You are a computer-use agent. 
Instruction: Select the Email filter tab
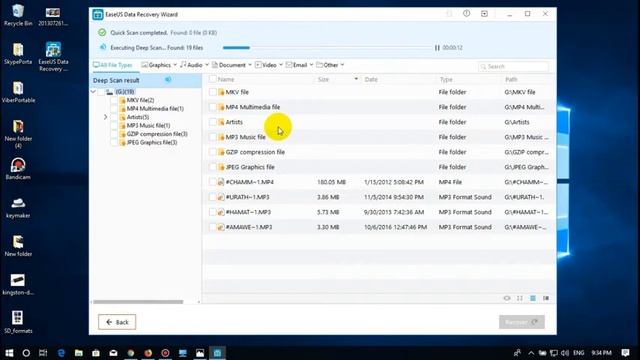(x=297, y=65)
